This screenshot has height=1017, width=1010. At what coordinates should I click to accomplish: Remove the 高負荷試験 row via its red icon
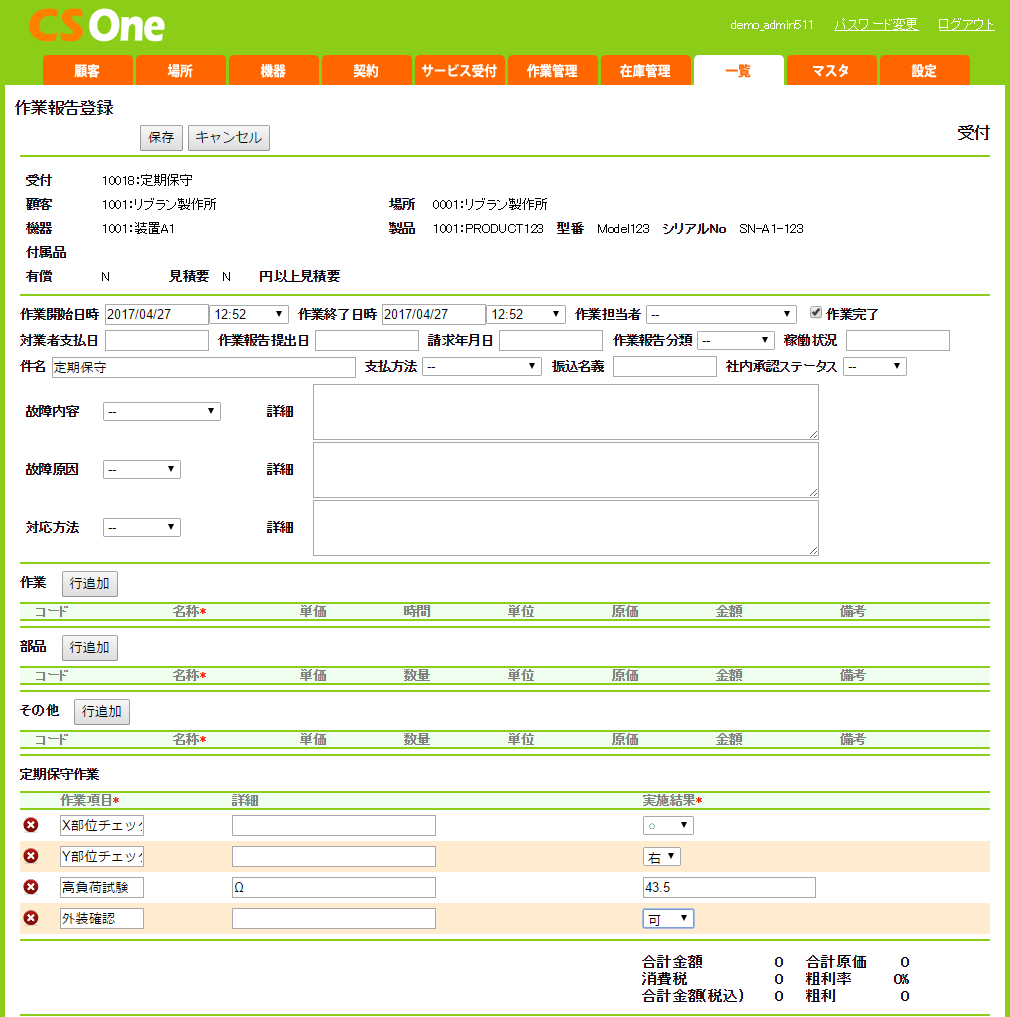pos(30,887)
